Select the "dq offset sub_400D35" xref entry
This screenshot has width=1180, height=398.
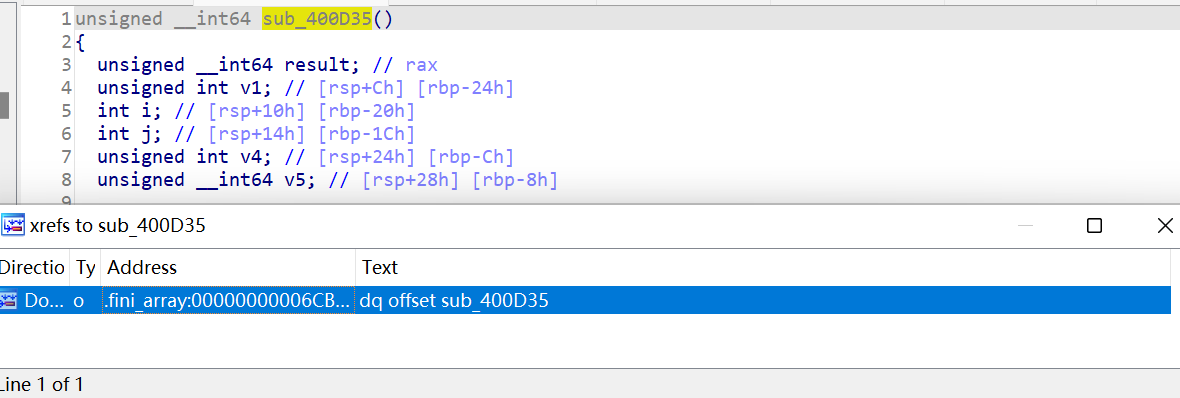454,301
